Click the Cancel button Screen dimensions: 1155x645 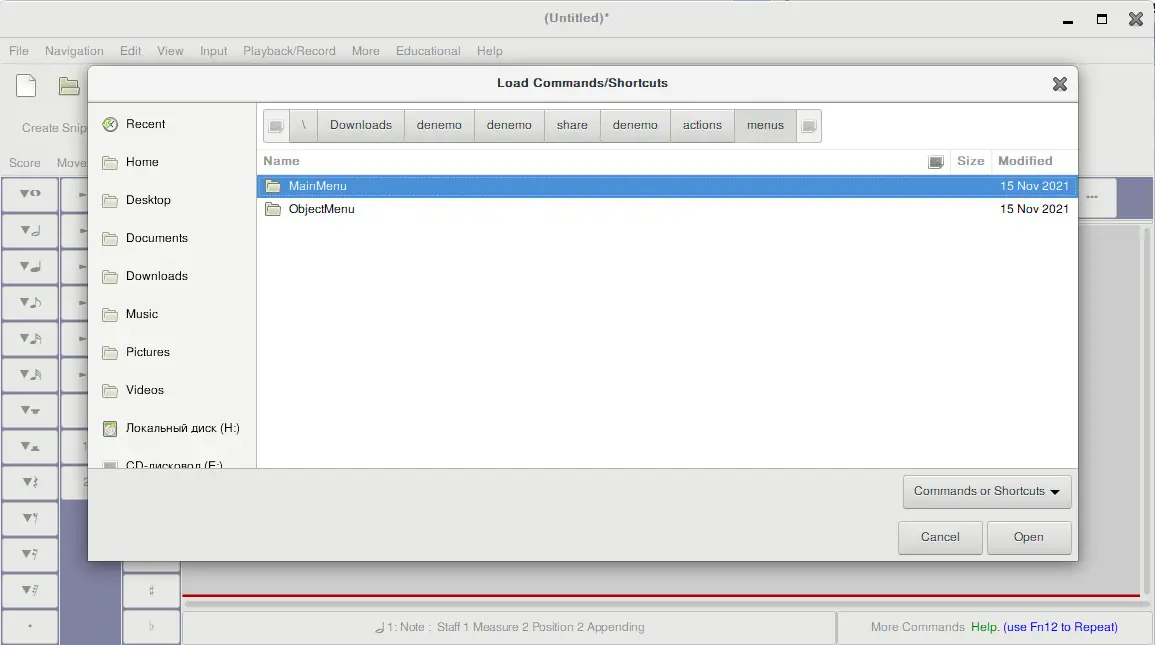pyautogui.click(x=940, y=538)
